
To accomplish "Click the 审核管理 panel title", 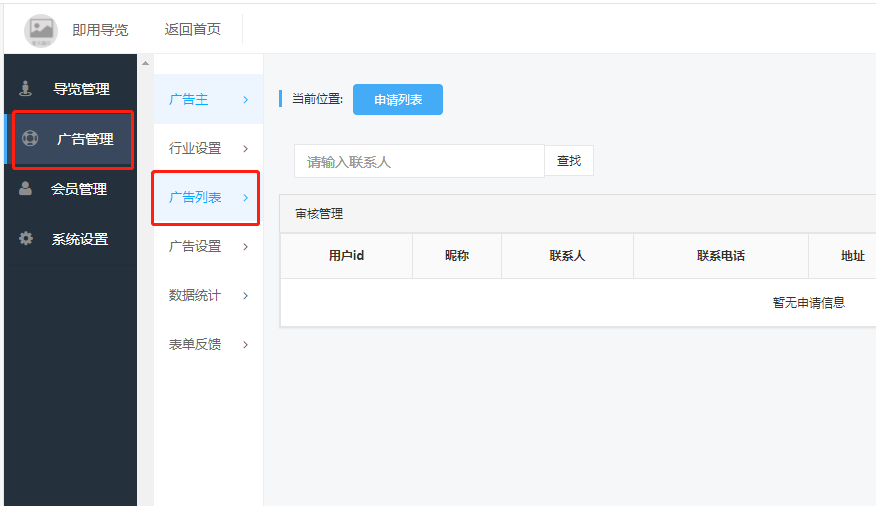I will [319, 214].
